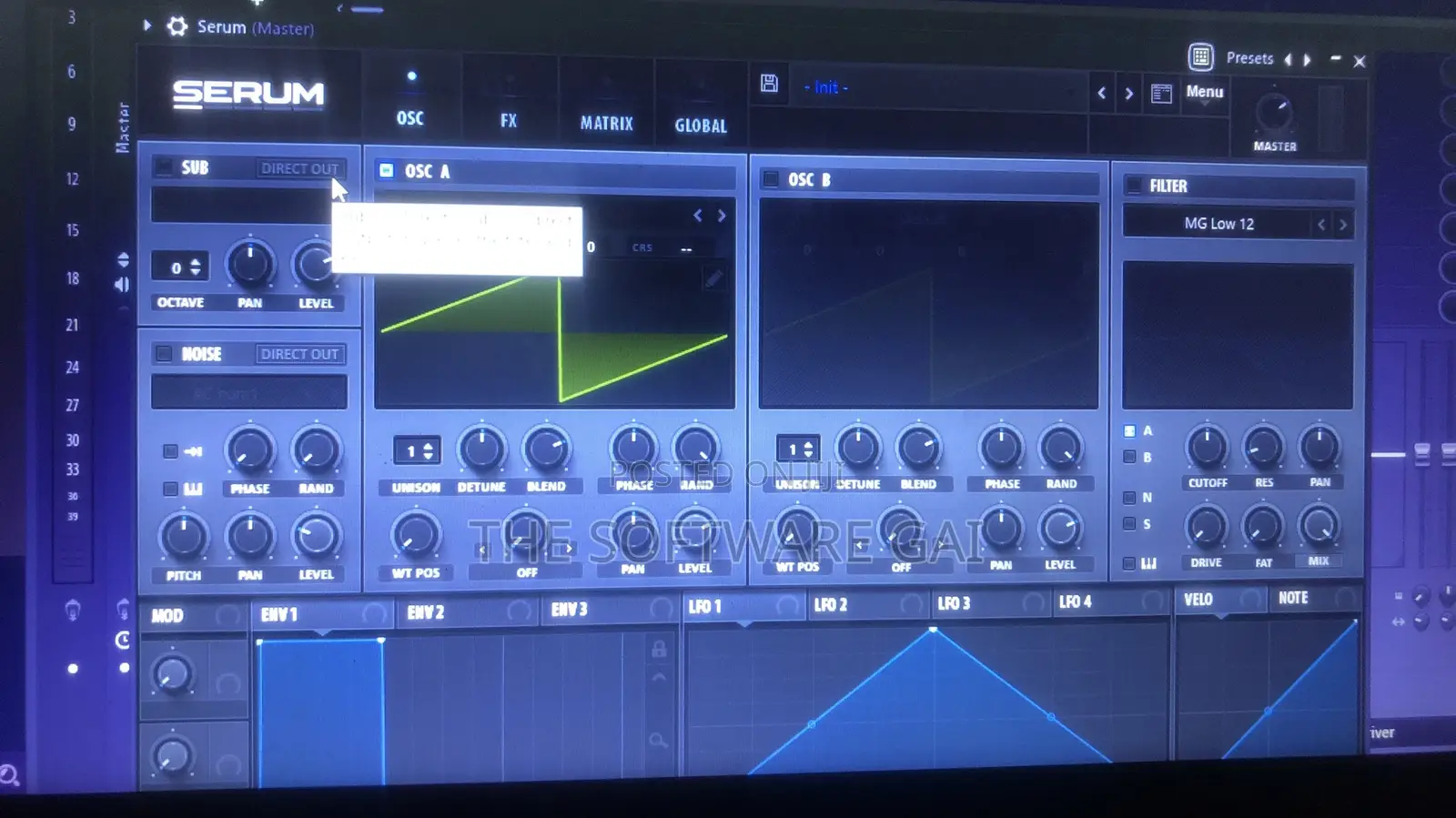Viewport: 1456px width, 818px height.
Task: Adjust the MASTER volume knob
Action: [x=1273, y=113]
